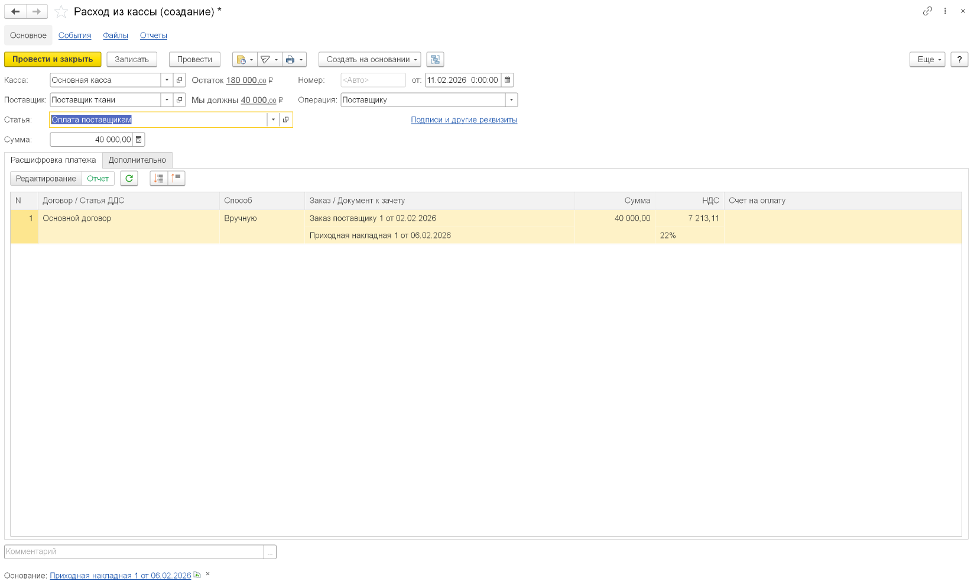The width and height of the screenshot is (974, 585).
Task: Click structure icon after Создать на основании
Action: [436, 60]
